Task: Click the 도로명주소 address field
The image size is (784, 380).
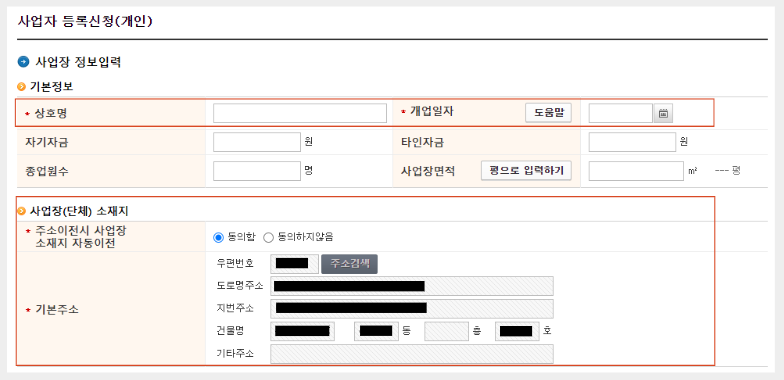Action: tap(412, 286)
